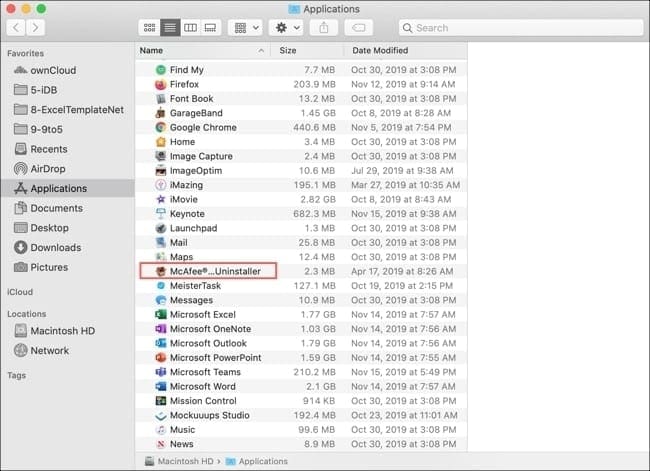Click the Edit Tags toolbar icon
The height and width of the screenshot is (471, 650).
click(x=360, y=28)
